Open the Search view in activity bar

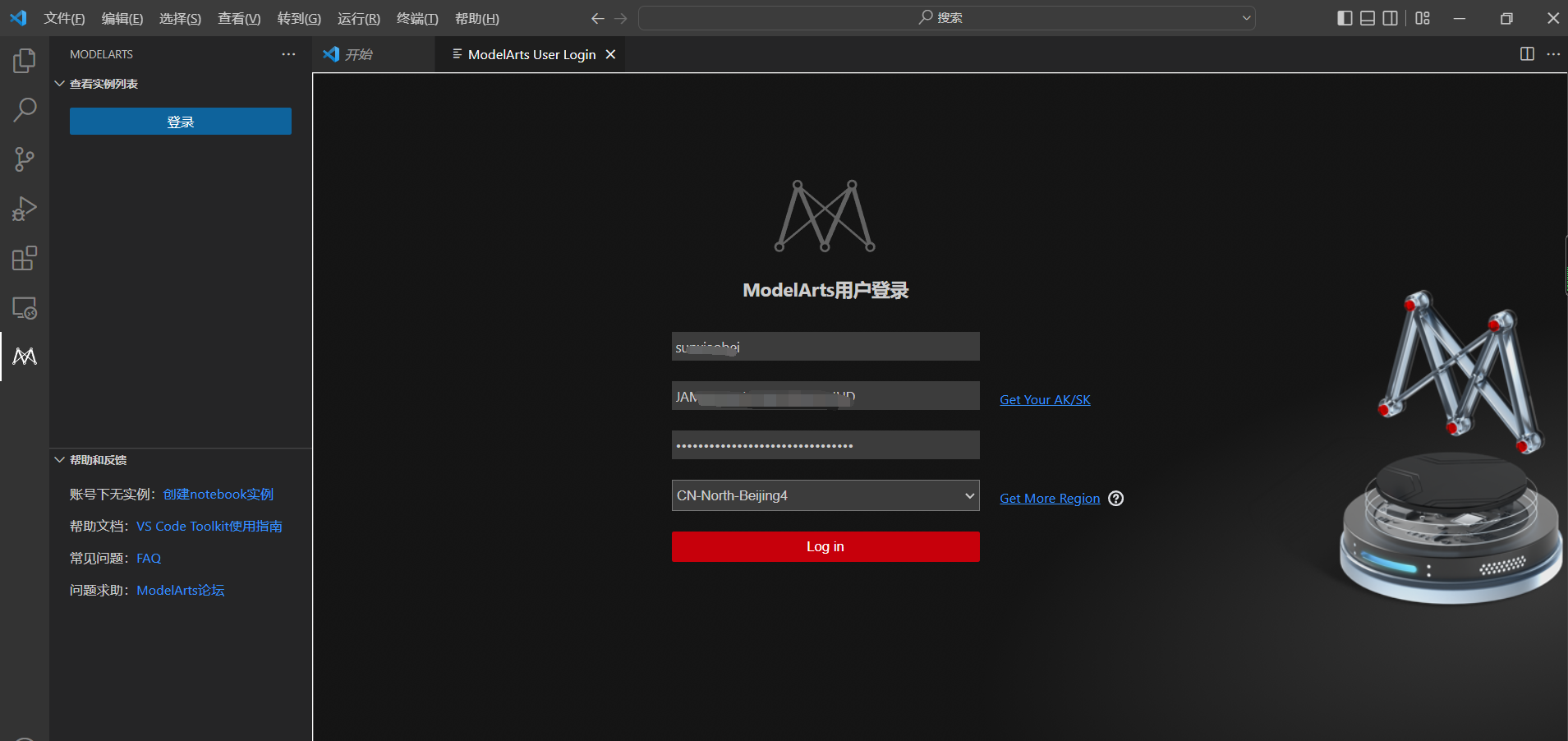point(25,110)
